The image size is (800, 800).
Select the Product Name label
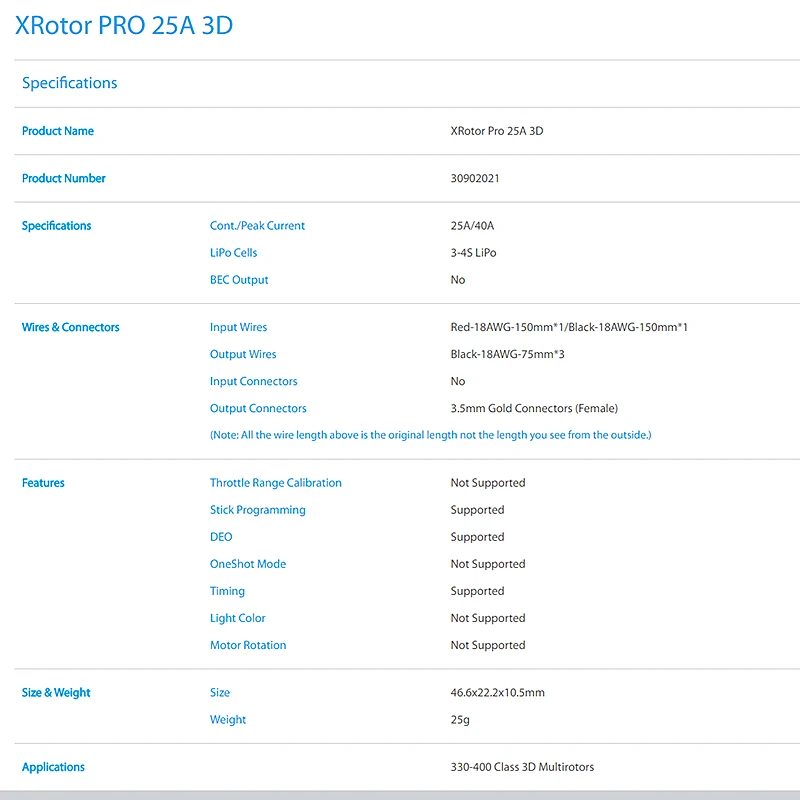(x=58, y=131)
